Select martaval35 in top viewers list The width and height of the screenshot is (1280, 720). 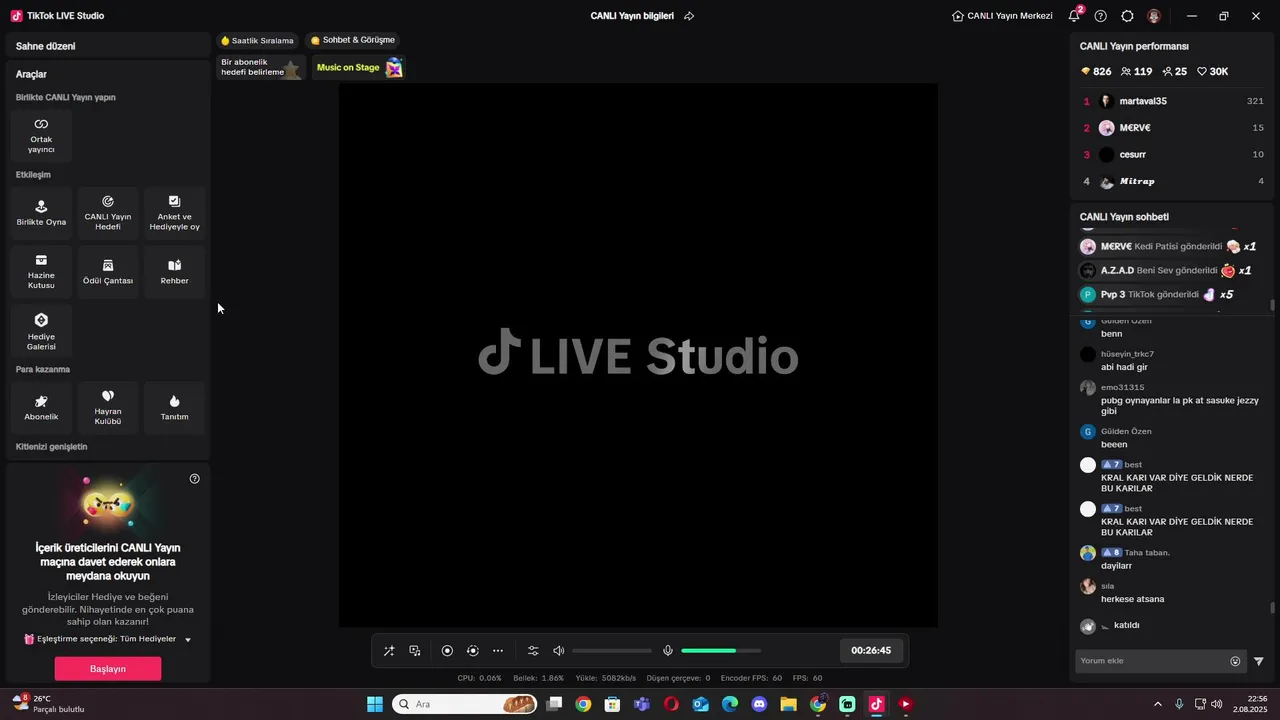1174,101
